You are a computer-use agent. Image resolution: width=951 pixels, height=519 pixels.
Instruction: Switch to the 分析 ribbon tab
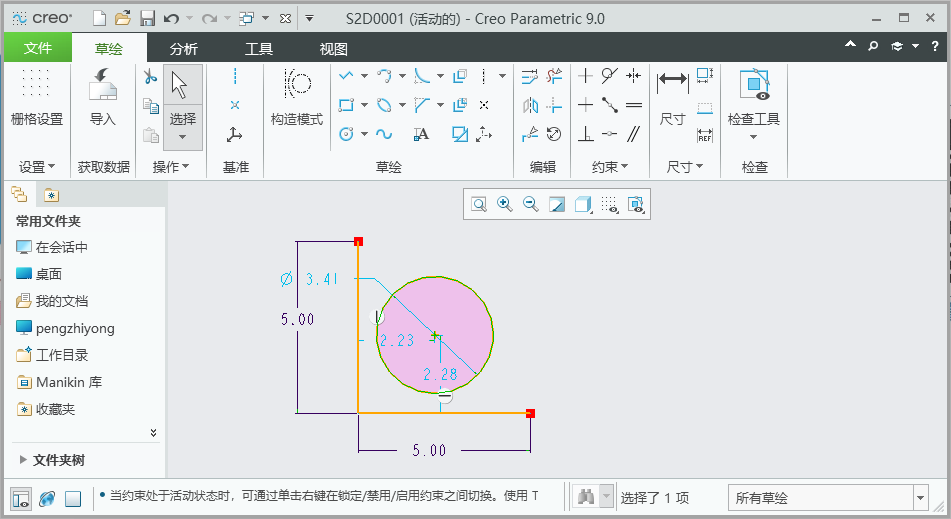[x=184, y=49]
